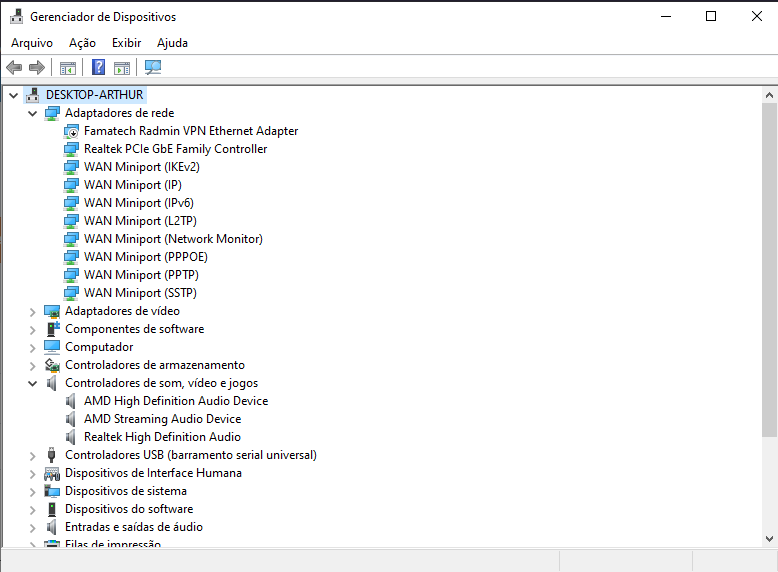Click the Dispositivos do software icon
This screenshot has height=572, width=778.
pyautogui.click(x=52, y=509)
